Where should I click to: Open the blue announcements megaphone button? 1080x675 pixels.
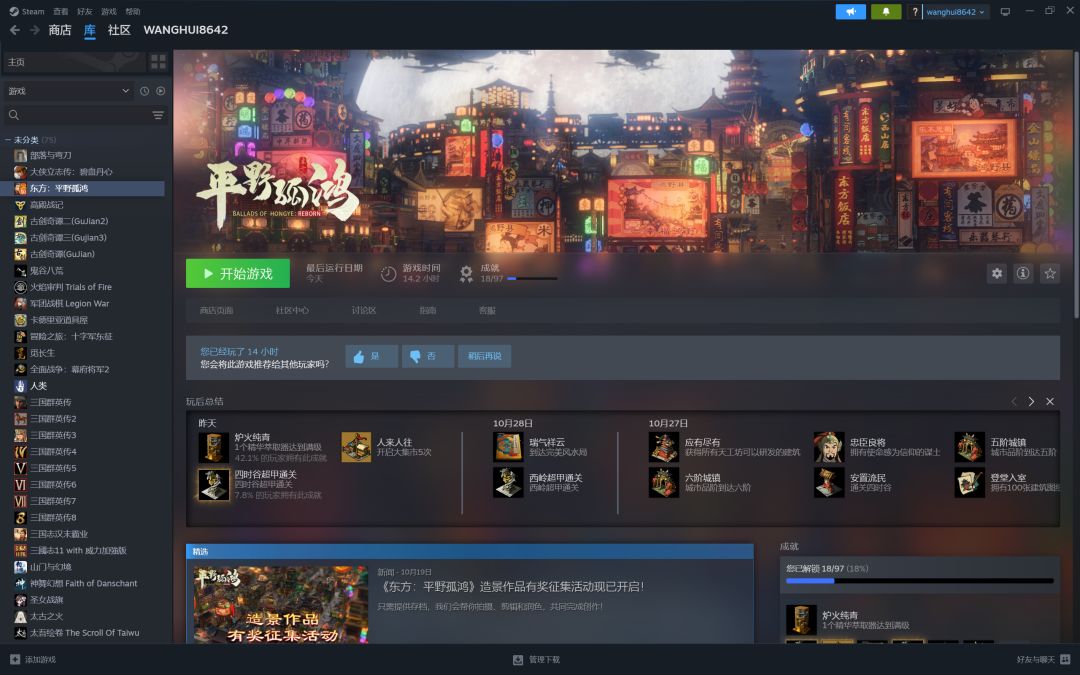point(851,12)
